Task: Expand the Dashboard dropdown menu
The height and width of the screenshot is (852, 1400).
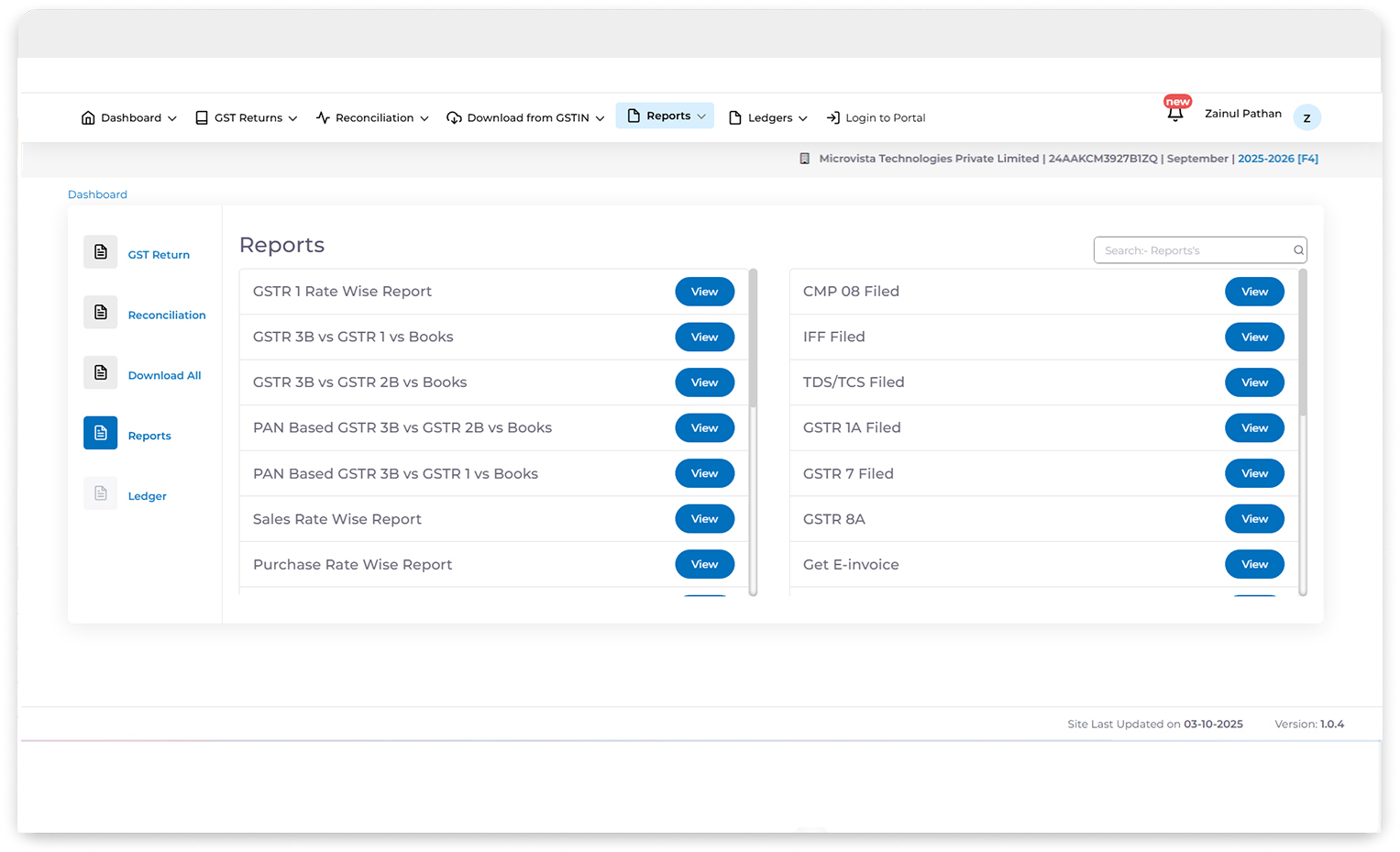Action: (129, 118)
